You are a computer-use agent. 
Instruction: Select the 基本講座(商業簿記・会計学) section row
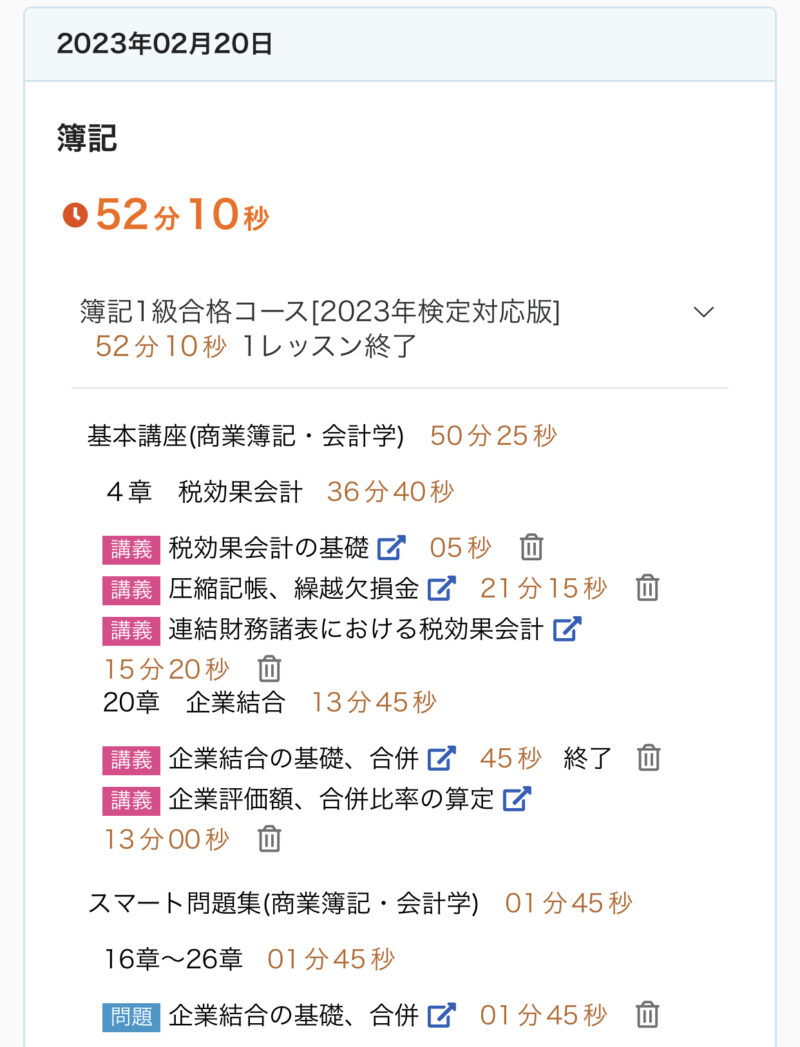[246, 436]
